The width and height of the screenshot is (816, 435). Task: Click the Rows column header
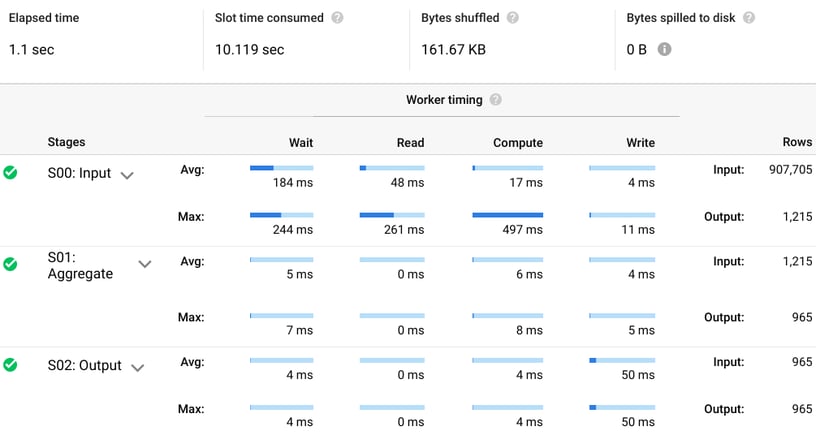797,142
